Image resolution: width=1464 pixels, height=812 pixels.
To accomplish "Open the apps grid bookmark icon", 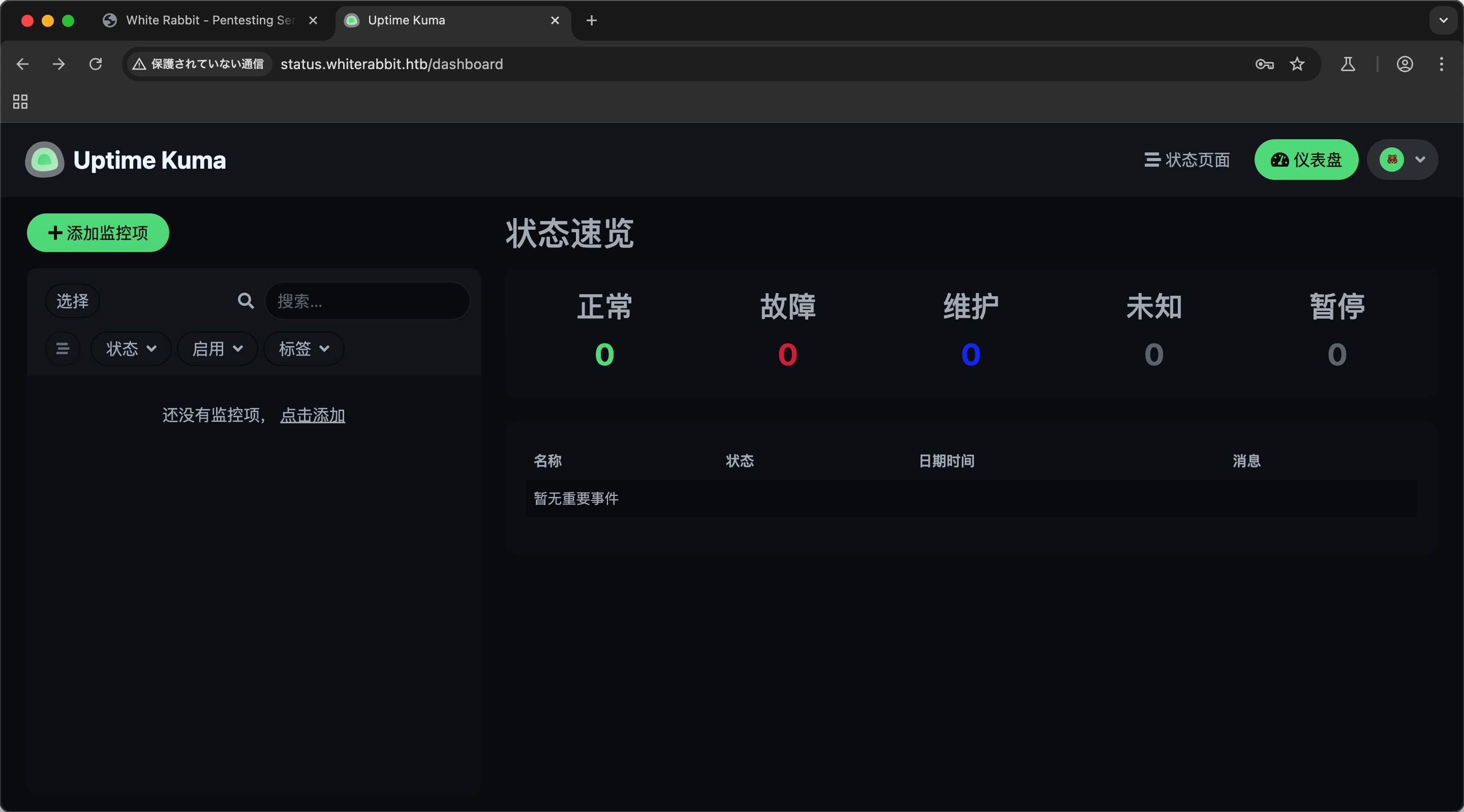I will click(x=20, y=102).
